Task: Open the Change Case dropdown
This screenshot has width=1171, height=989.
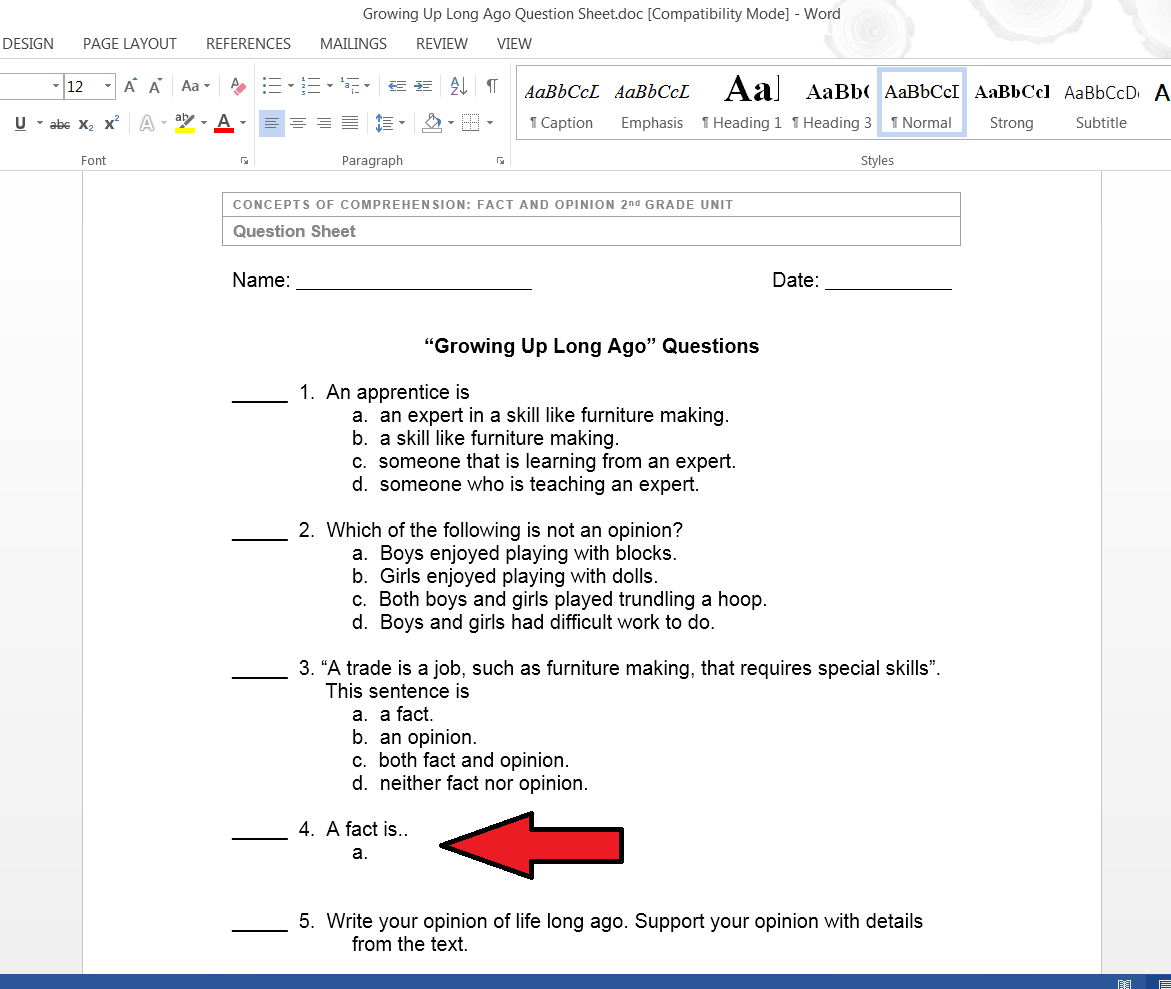Action: click(x=193, y=86)
